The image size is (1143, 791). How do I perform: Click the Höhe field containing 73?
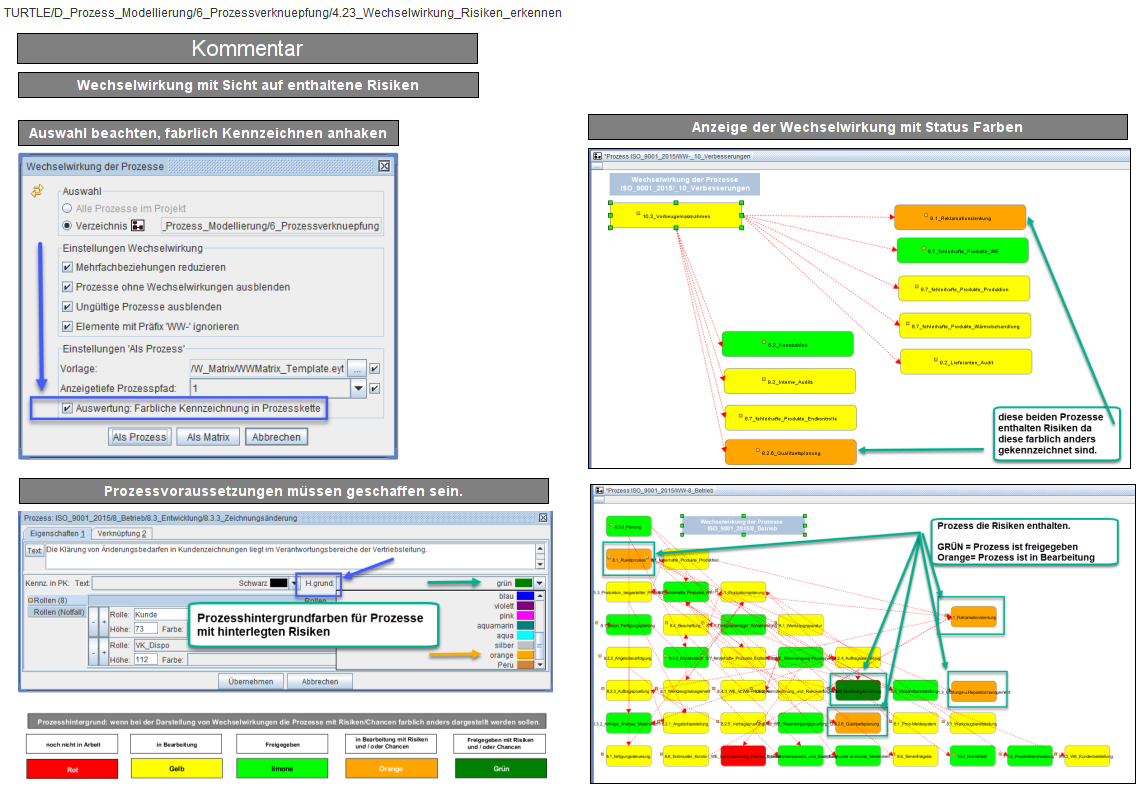145,628
